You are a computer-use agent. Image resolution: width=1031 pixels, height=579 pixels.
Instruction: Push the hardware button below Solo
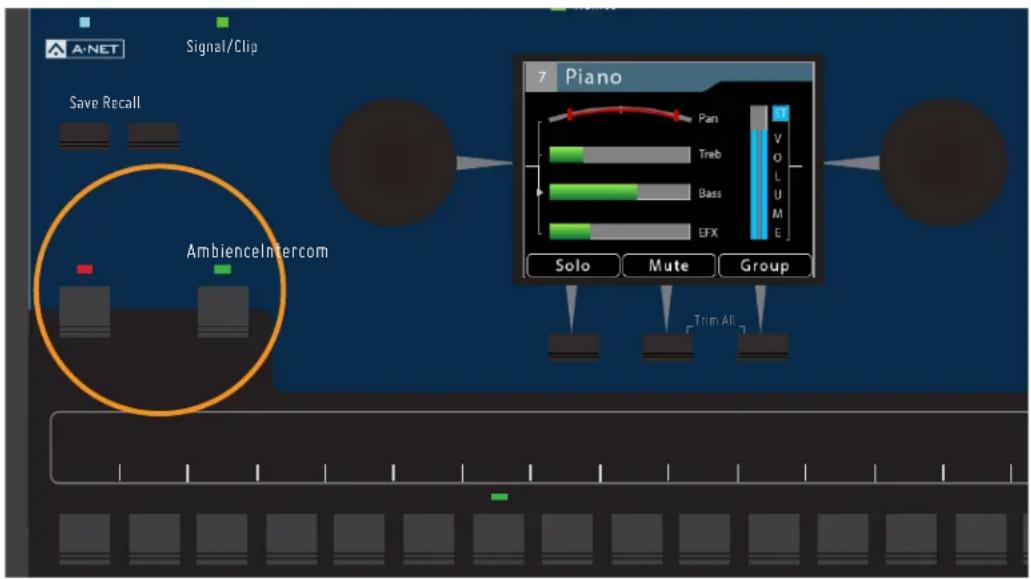click(x=573, y=346)
